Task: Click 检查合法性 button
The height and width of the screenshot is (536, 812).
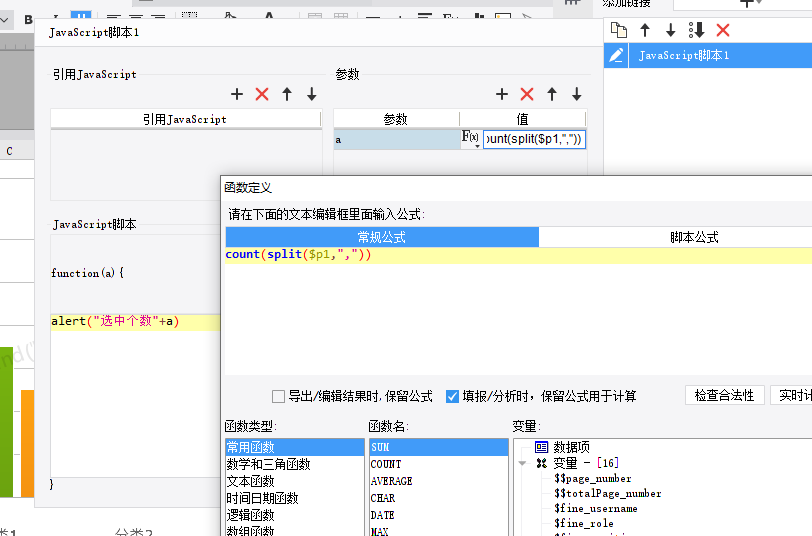Action: [725, 395]
